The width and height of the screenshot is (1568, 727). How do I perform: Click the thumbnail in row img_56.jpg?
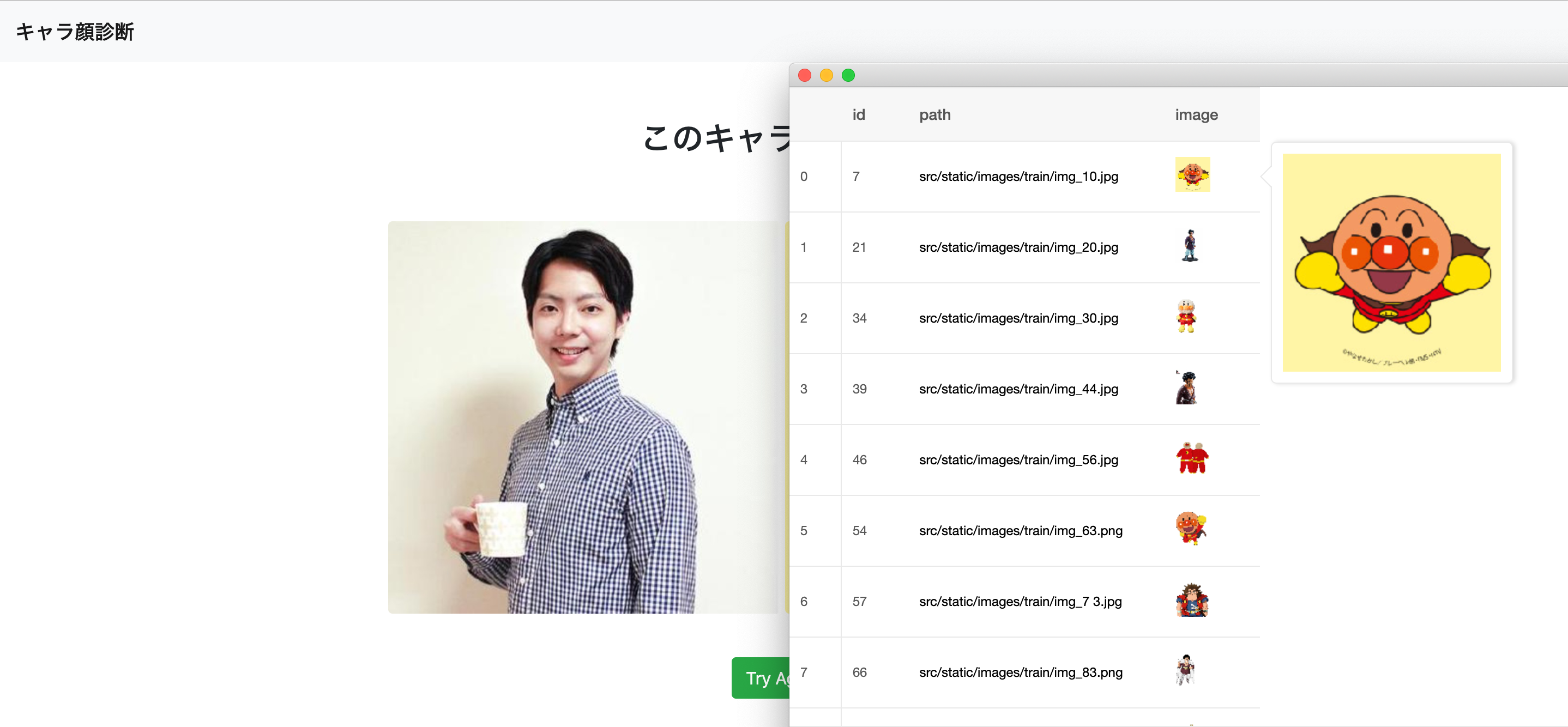click(x=1192, y=458)
